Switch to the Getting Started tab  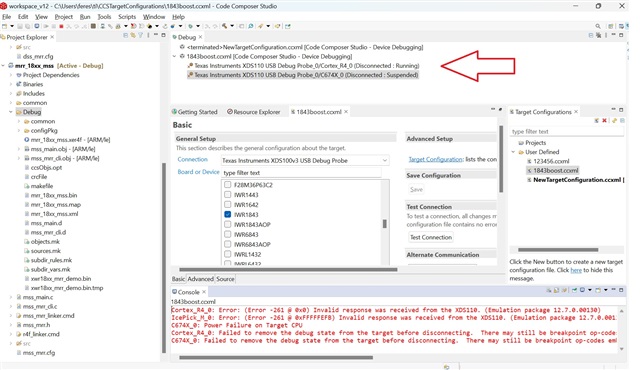tap(195, 112)
